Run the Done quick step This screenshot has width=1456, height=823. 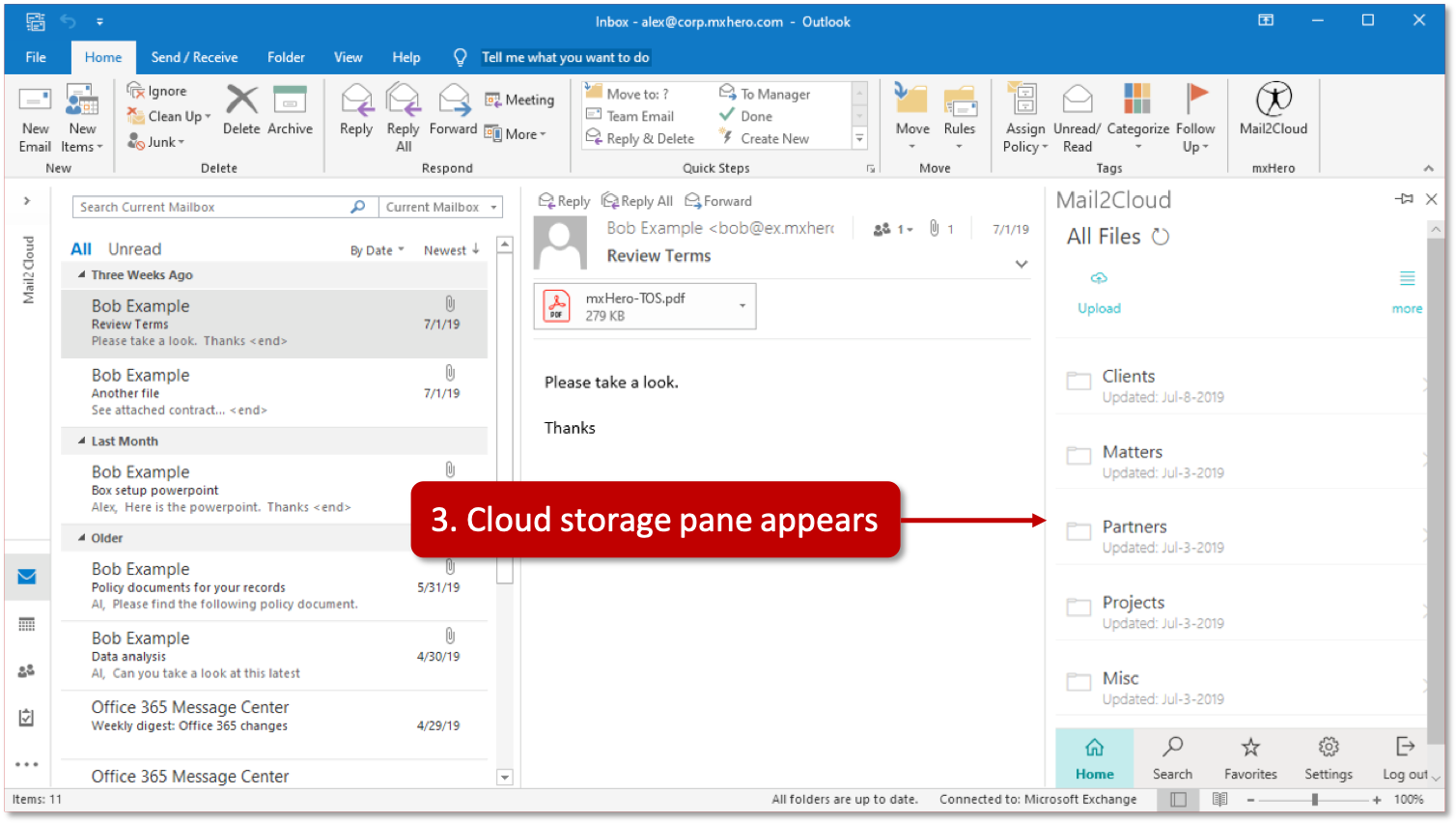[x=745, y=116]
